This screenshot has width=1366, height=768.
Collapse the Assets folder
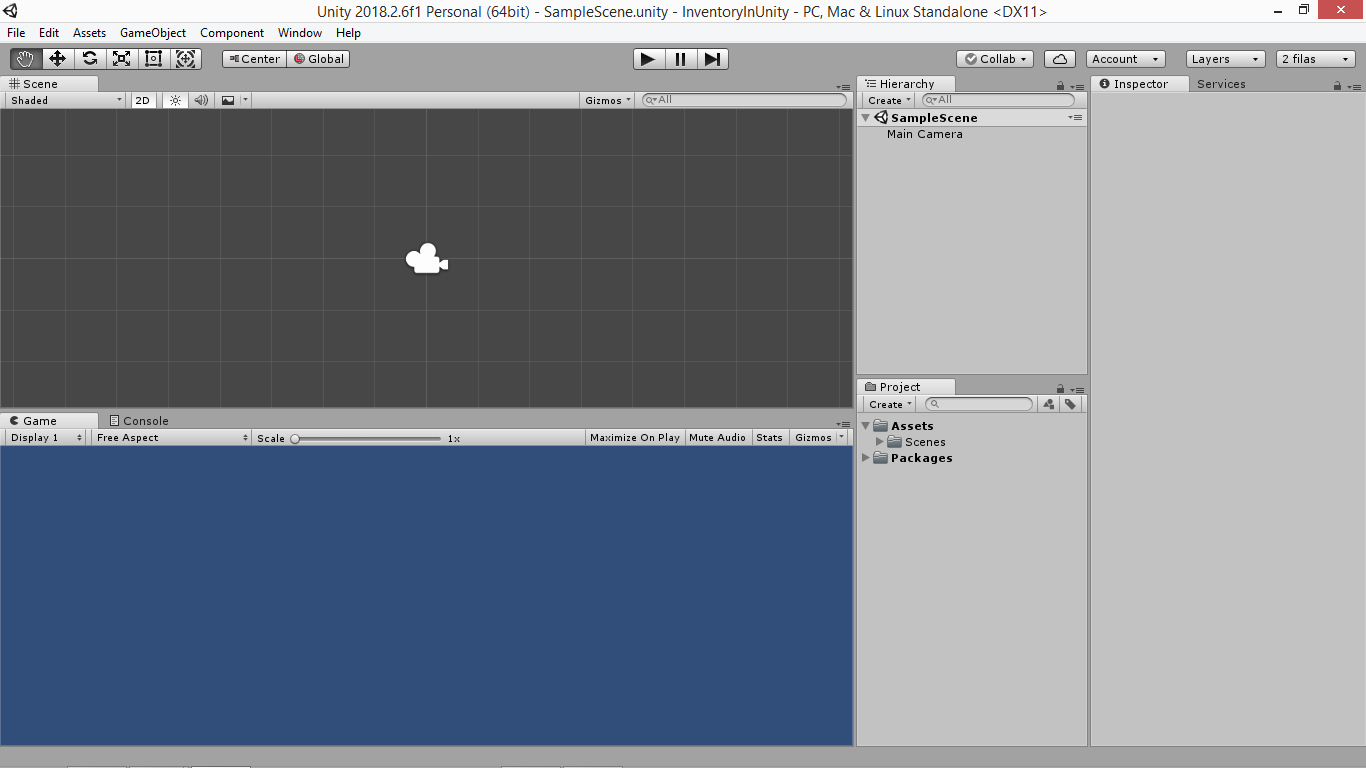pyautogui.click(x=866, y=426)
